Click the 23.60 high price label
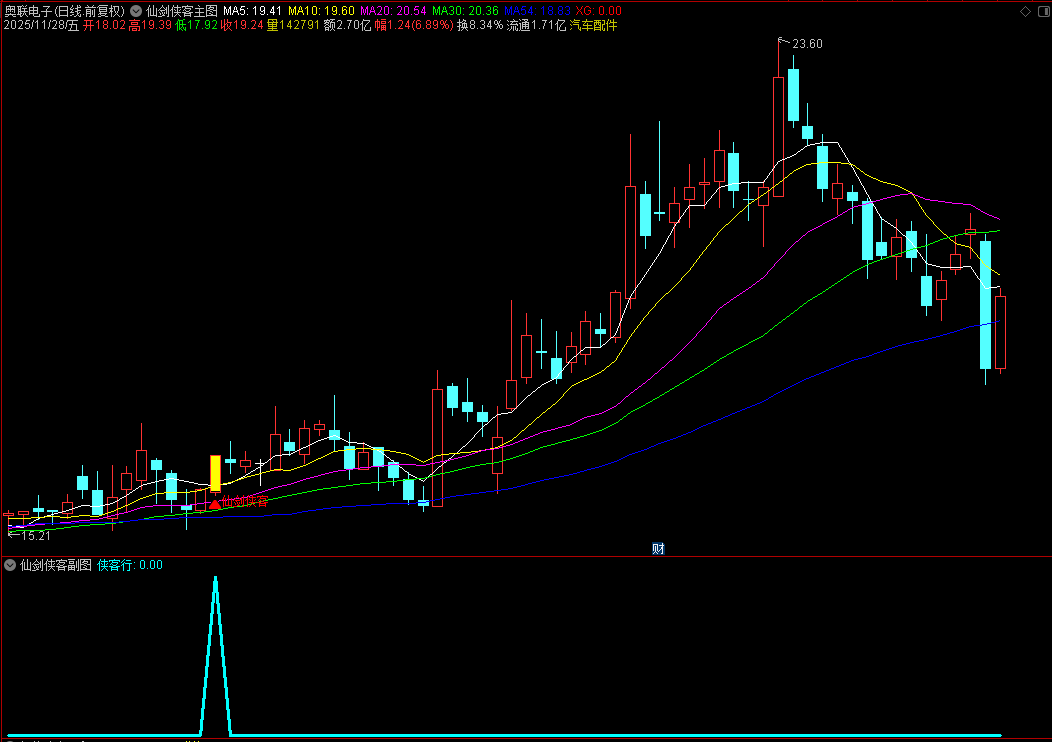 (x=807, y=44)
